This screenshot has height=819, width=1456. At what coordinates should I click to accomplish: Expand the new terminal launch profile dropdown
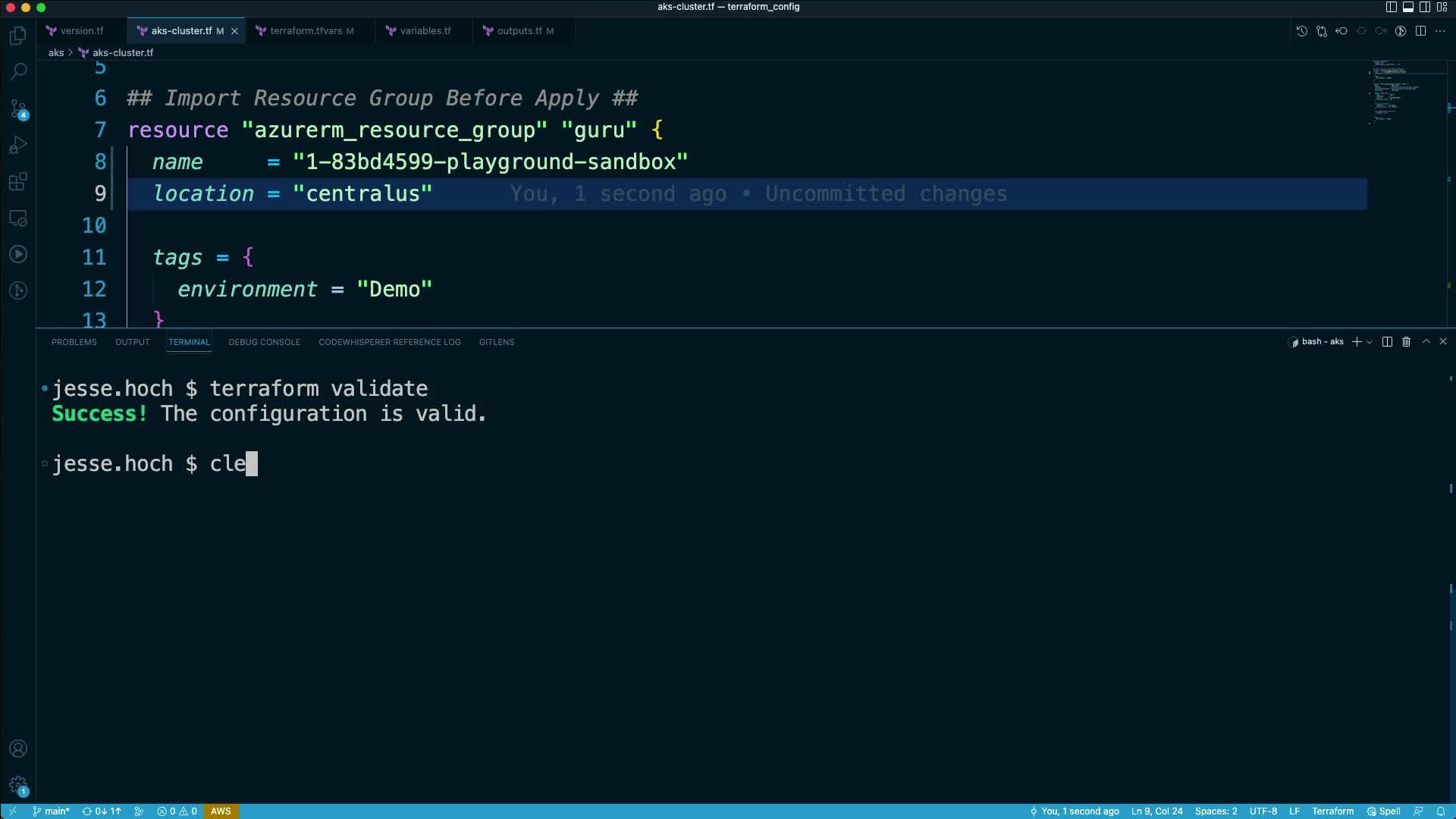pos(1370,342)
